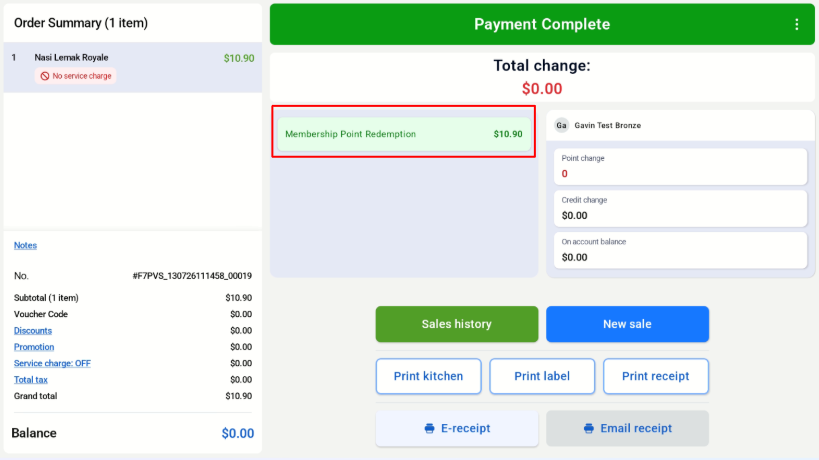Viewport: 819px width, 460px height.
Task: Select the Nasi Lemak Royale order item
Action: tap(133, 67)
